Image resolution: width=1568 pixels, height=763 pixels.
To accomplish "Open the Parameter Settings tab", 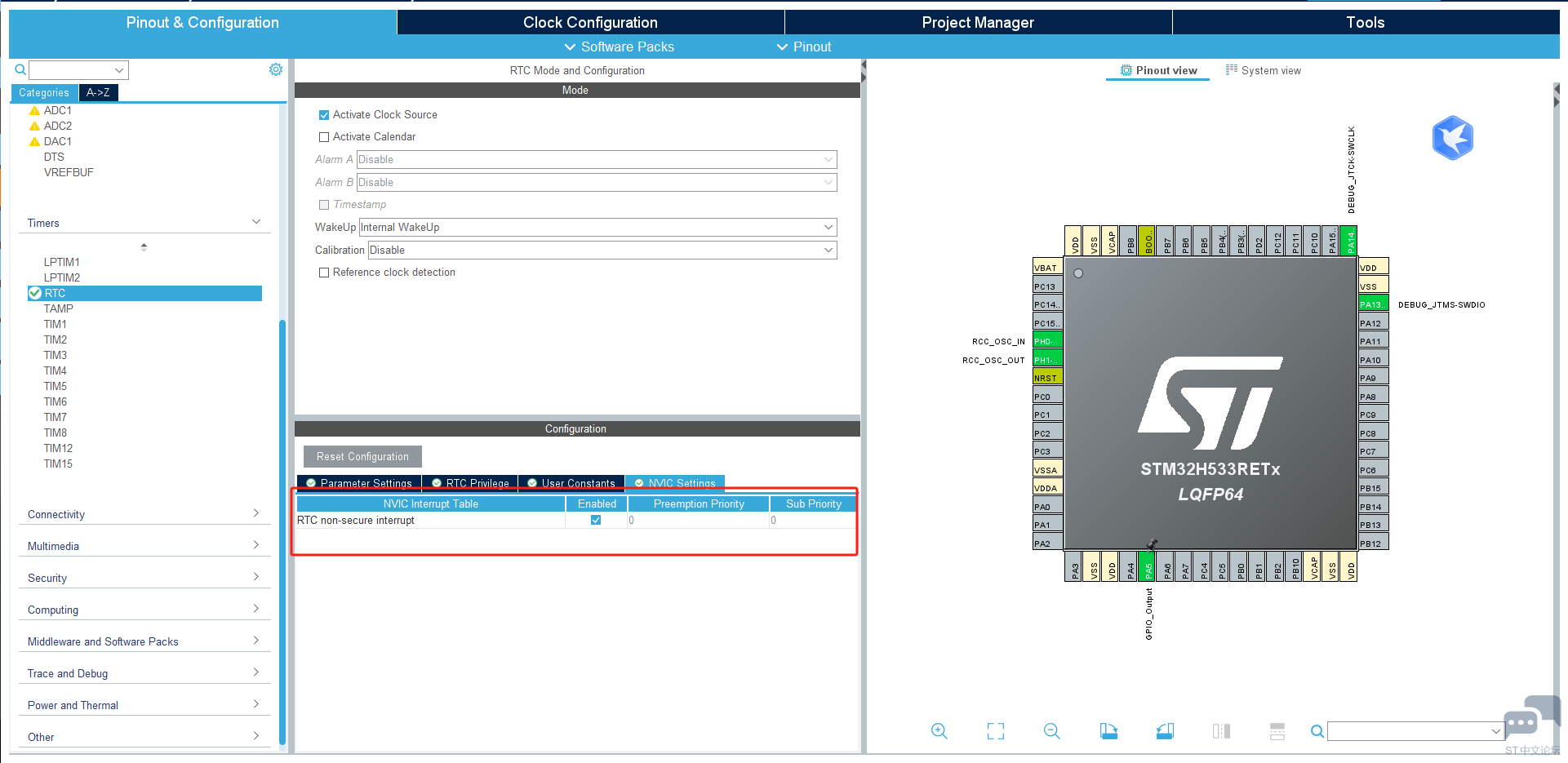I will tap(359, 483).
